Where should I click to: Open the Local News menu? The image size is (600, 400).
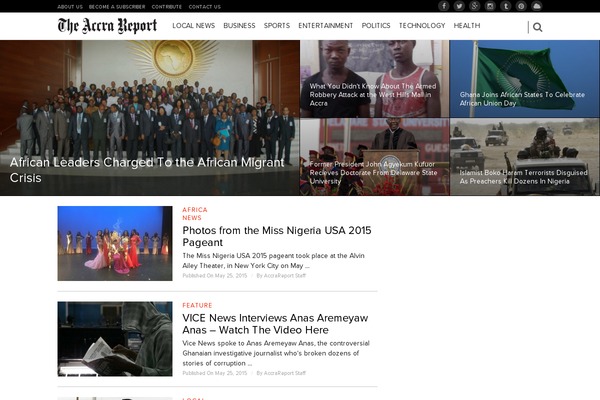coord(194,26)
